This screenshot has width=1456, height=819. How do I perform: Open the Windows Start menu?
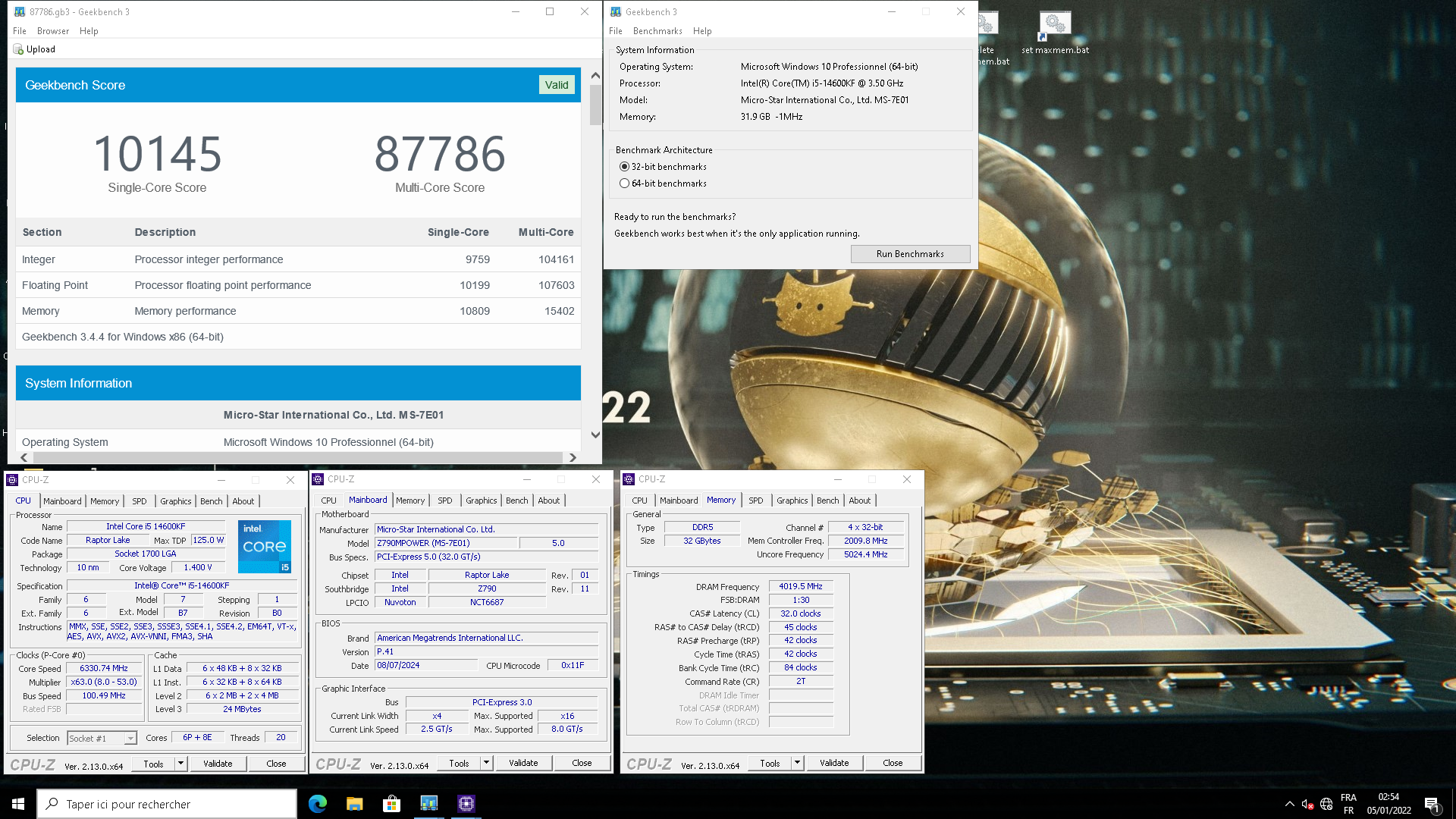[18, 804]
